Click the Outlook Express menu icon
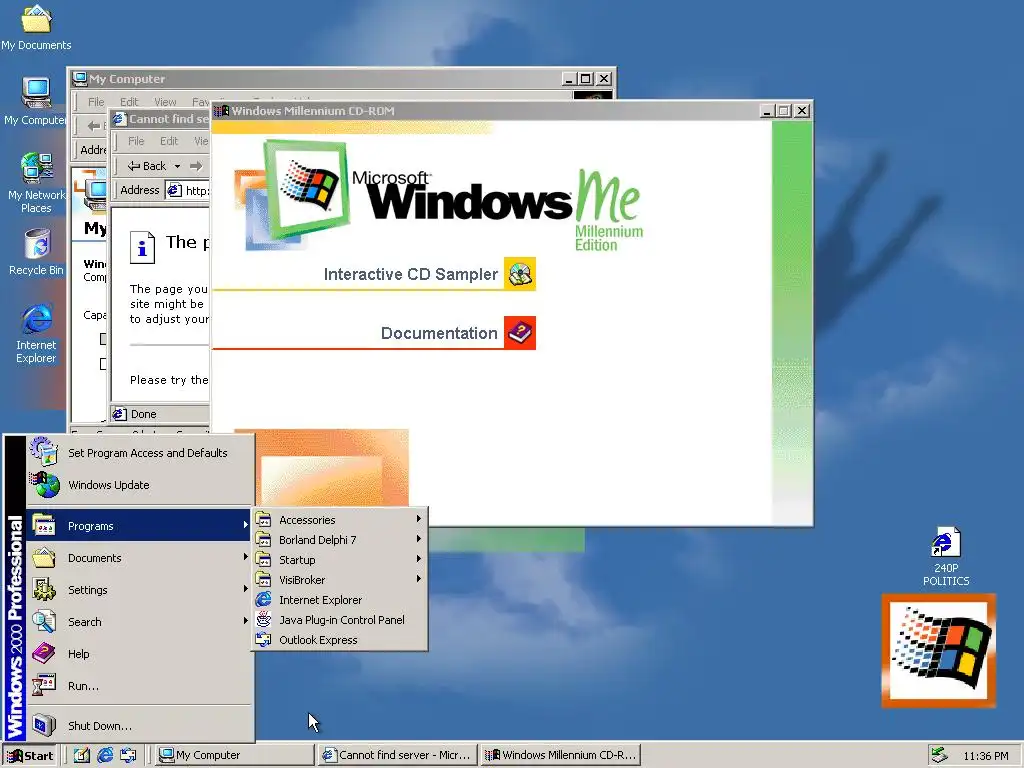Viewport: 1024px width, 768px height. tap(263, 640)
